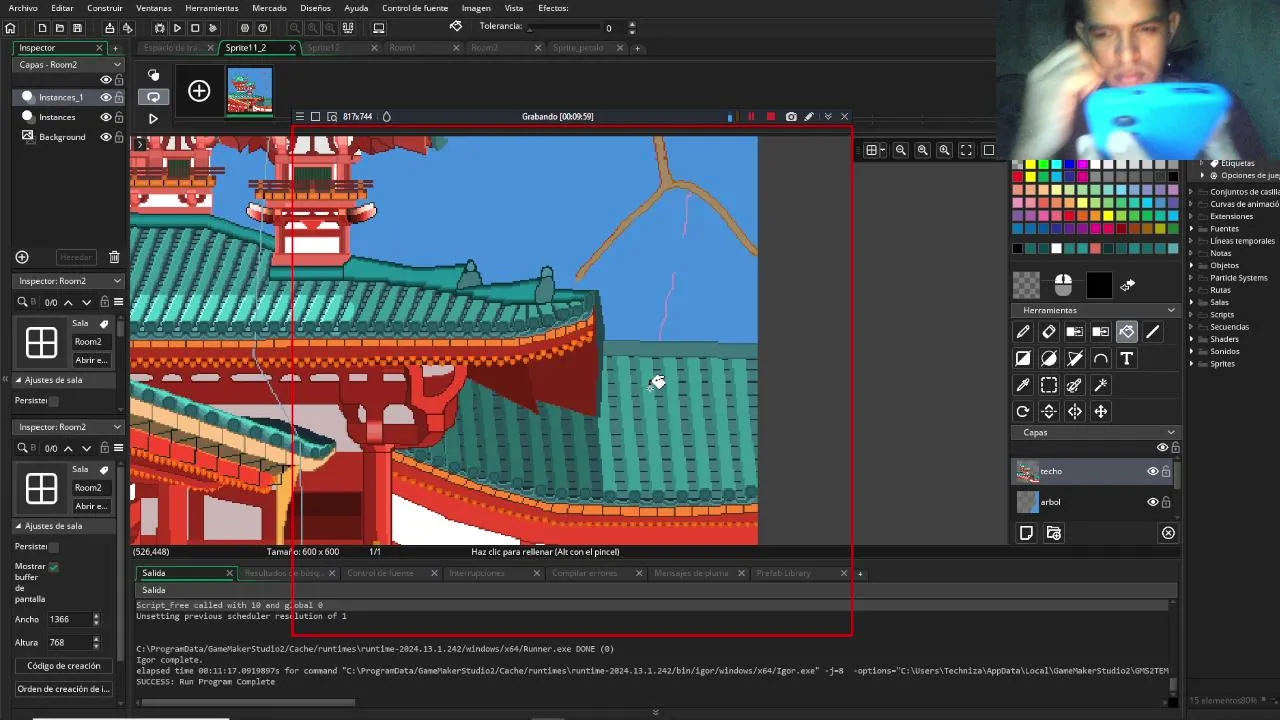The image size is (1280, 720).
Task: Run the game with the Play toolbar icon
Action: [177, 28]
